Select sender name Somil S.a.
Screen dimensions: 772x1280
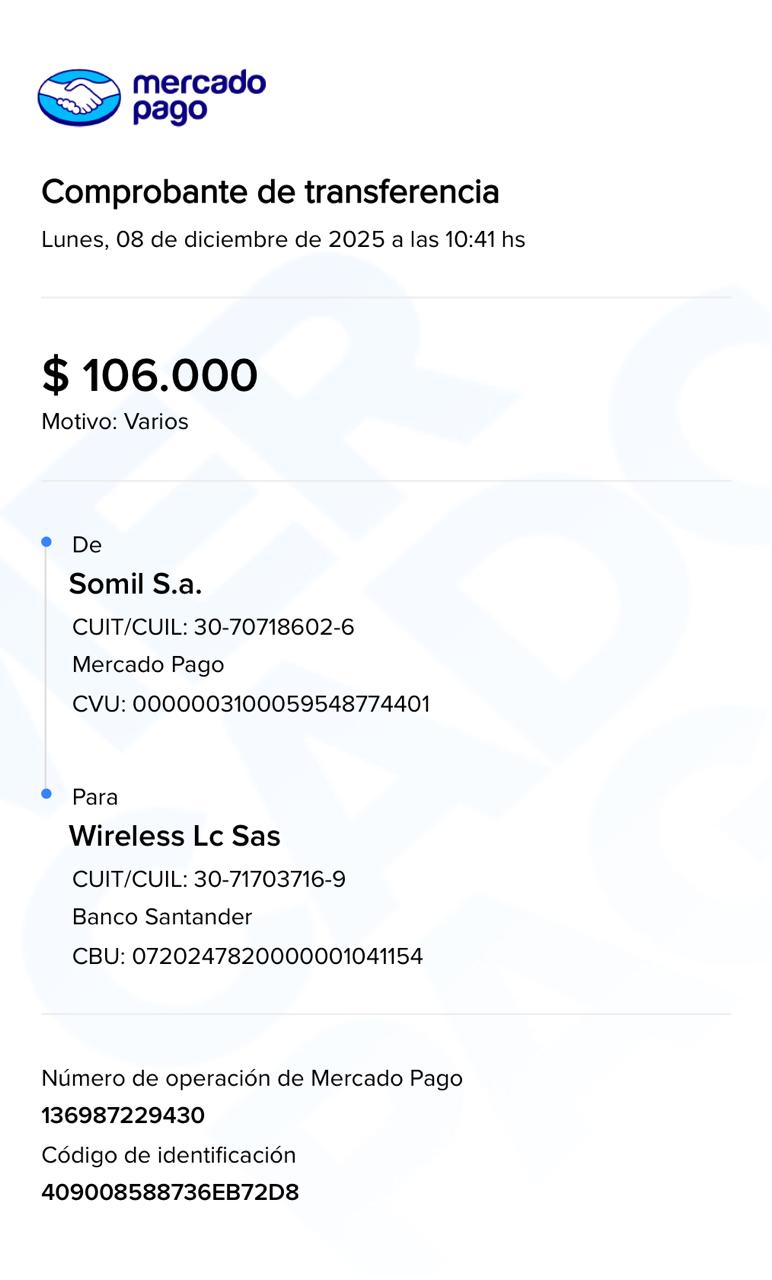pyautogui.click(x=135, y=584)
